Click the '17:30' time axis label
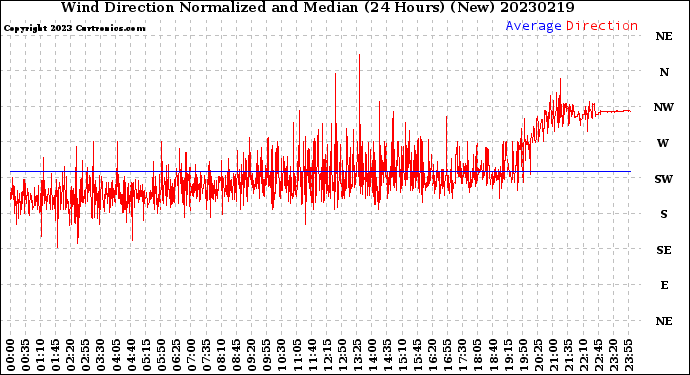The image size is (690, 375). pyautogui.click(x=462, y=355)
